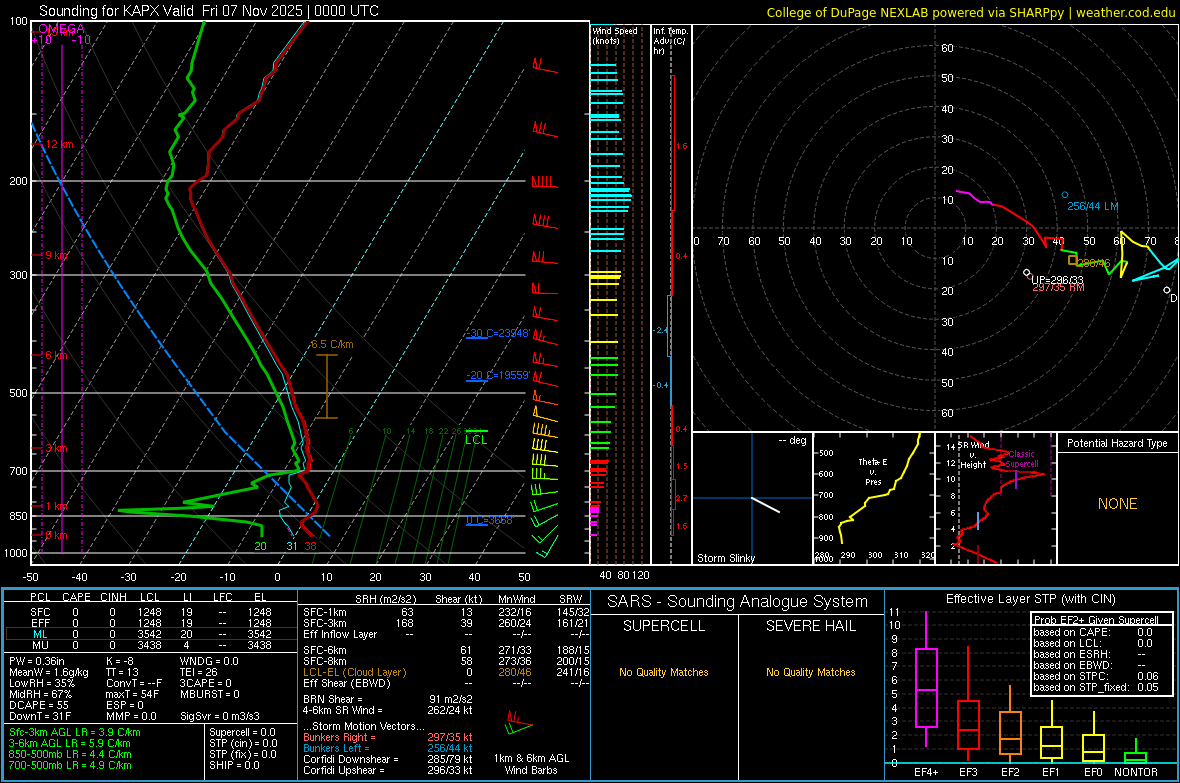Click the Prob EF2+ Given Supercell heading
This screenshot has width=1180, height=783.
(1096, 620)
